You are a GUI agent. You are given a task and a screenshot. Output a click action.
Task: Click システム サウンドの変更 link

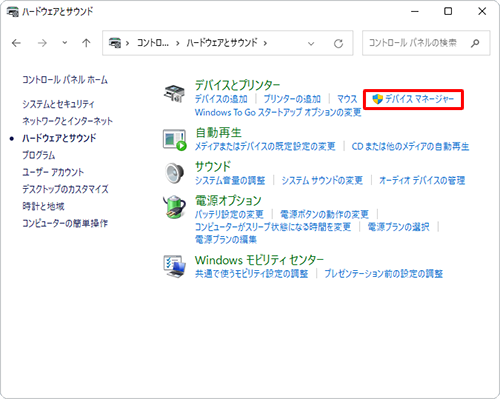[322, 180]
